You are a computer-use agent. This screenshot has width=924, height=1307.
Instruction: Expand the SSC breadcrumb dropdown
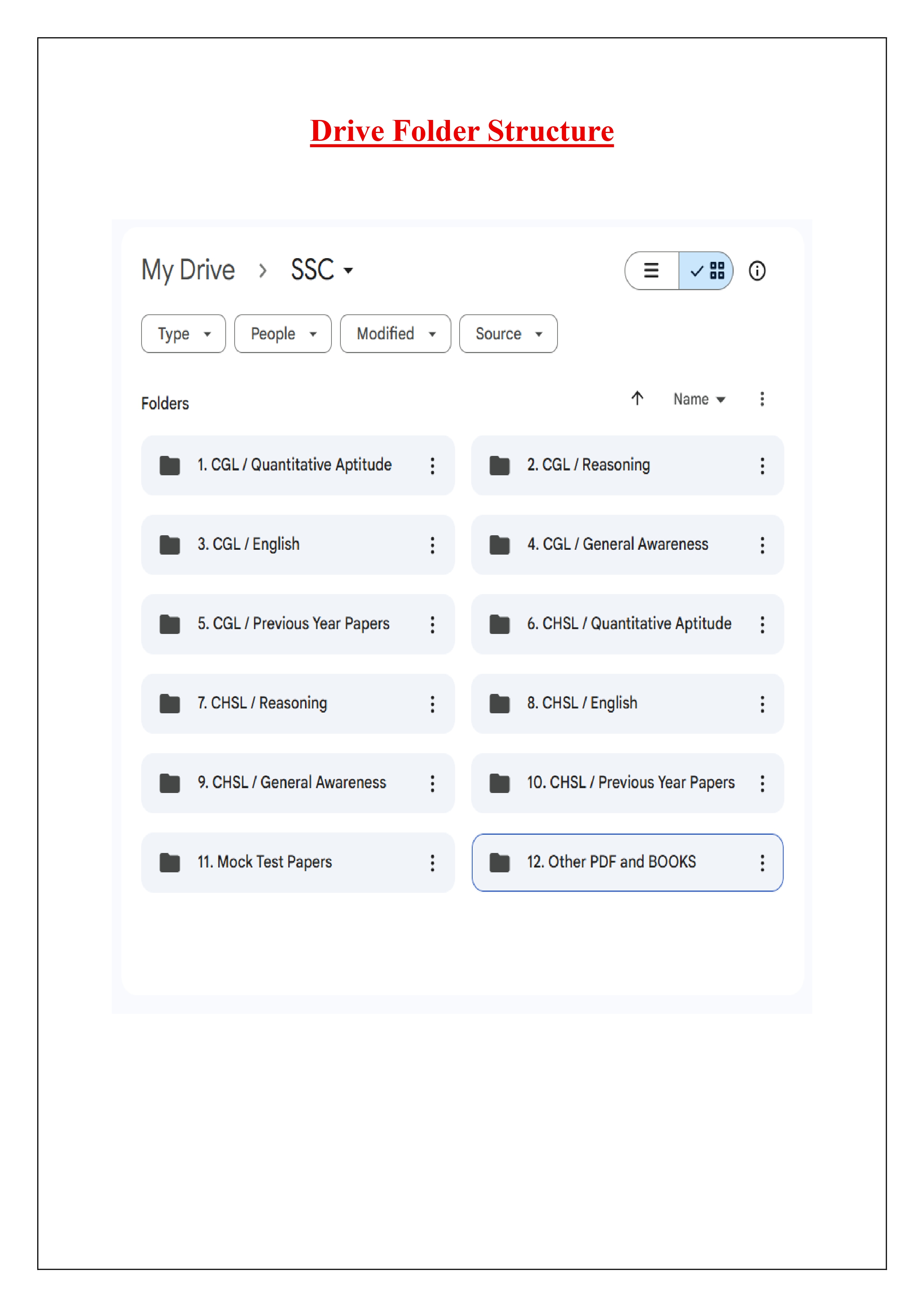[x=349, y=271]
